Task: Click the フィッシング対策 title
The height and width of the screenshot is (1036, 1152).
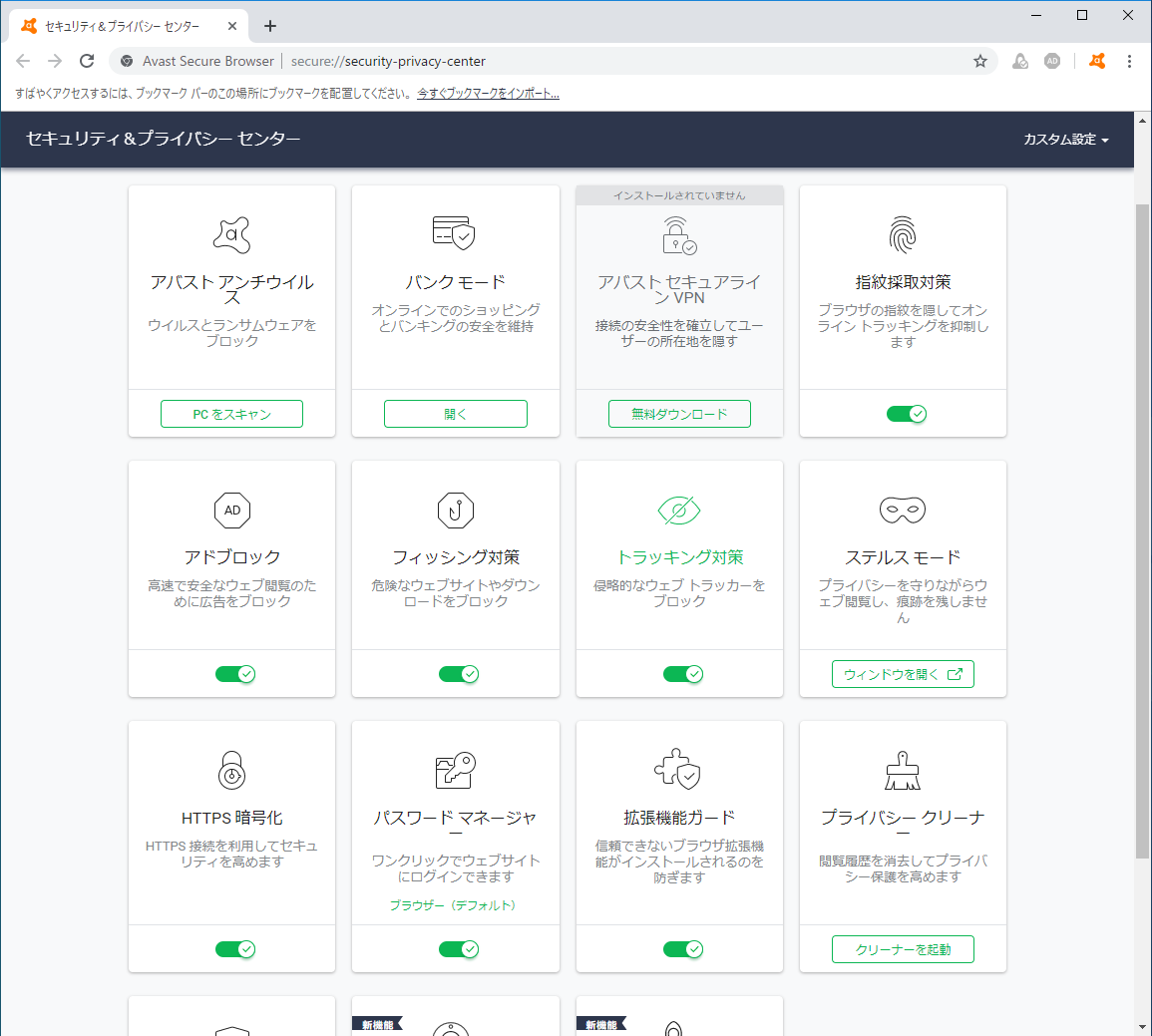Action: tap(456, 557)
